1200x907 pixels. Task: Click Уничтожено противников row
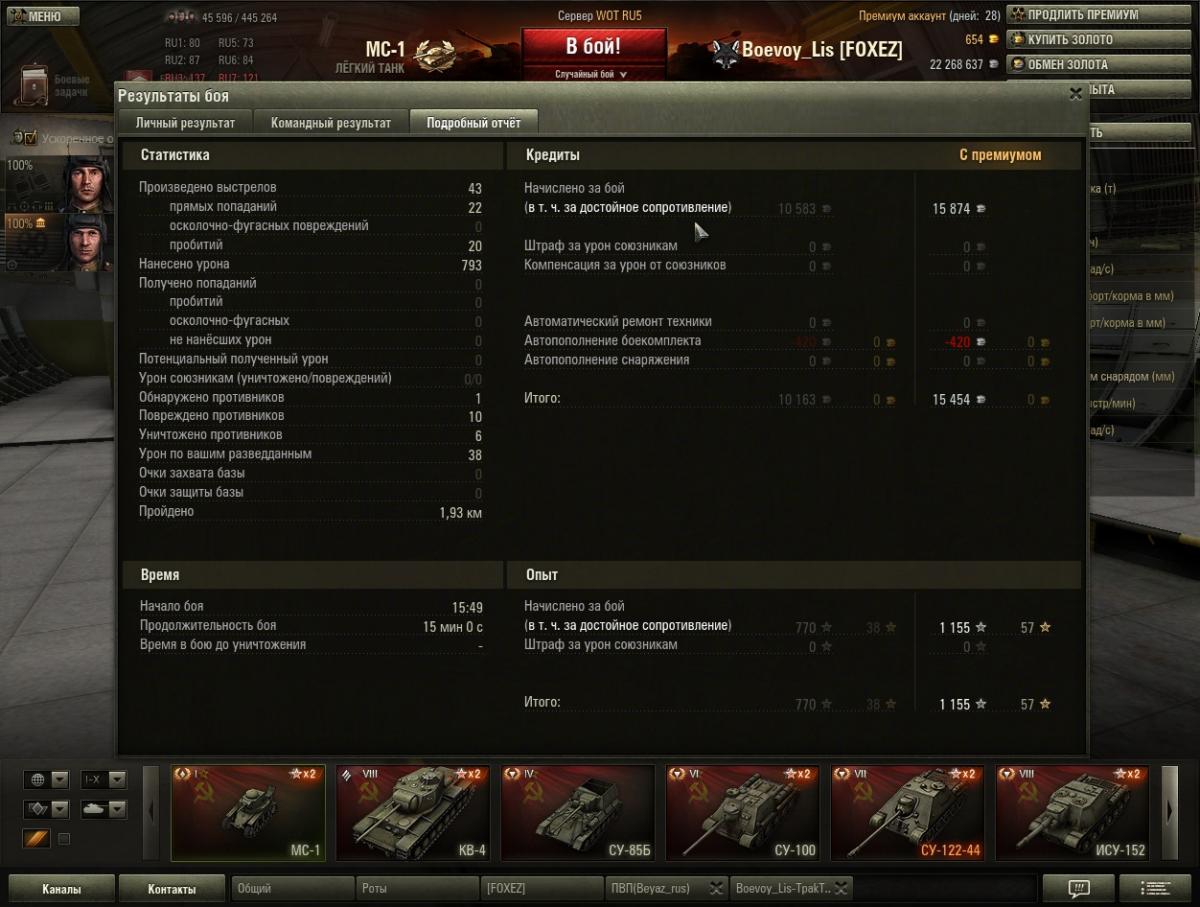click(310, 435)
